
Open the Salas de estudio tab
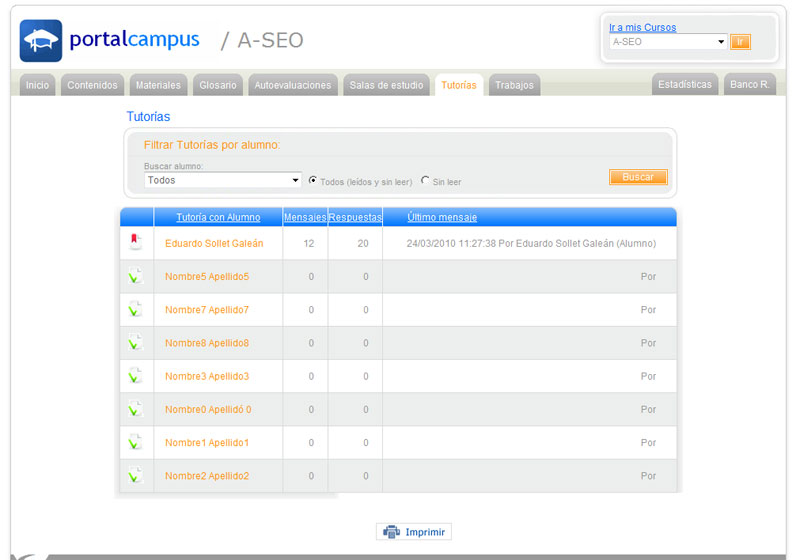(388, 85)
